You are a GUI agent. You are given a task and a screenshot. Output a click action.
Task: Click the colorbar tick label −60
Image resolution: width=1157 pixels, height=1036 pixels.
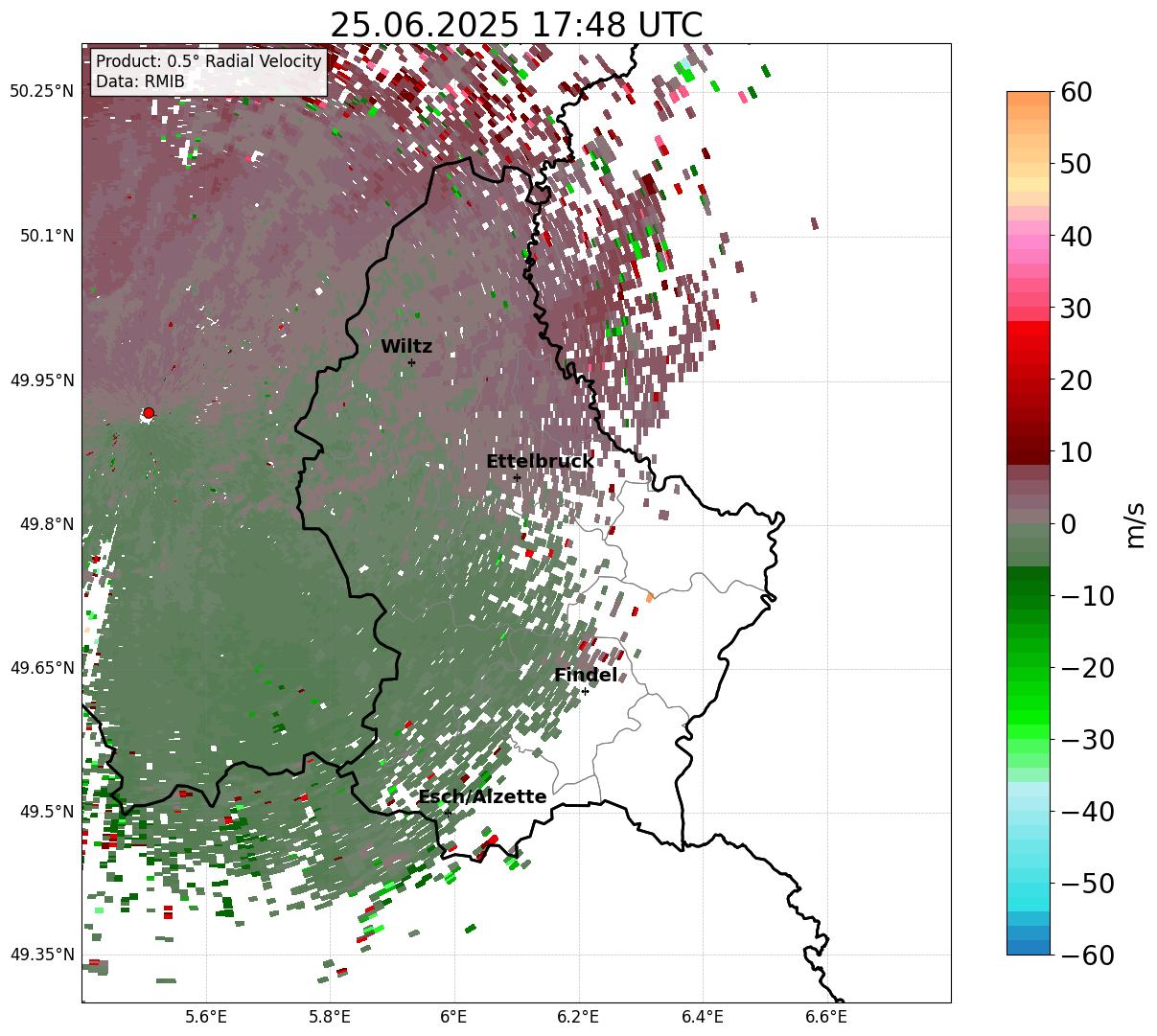click(1086, 955)
